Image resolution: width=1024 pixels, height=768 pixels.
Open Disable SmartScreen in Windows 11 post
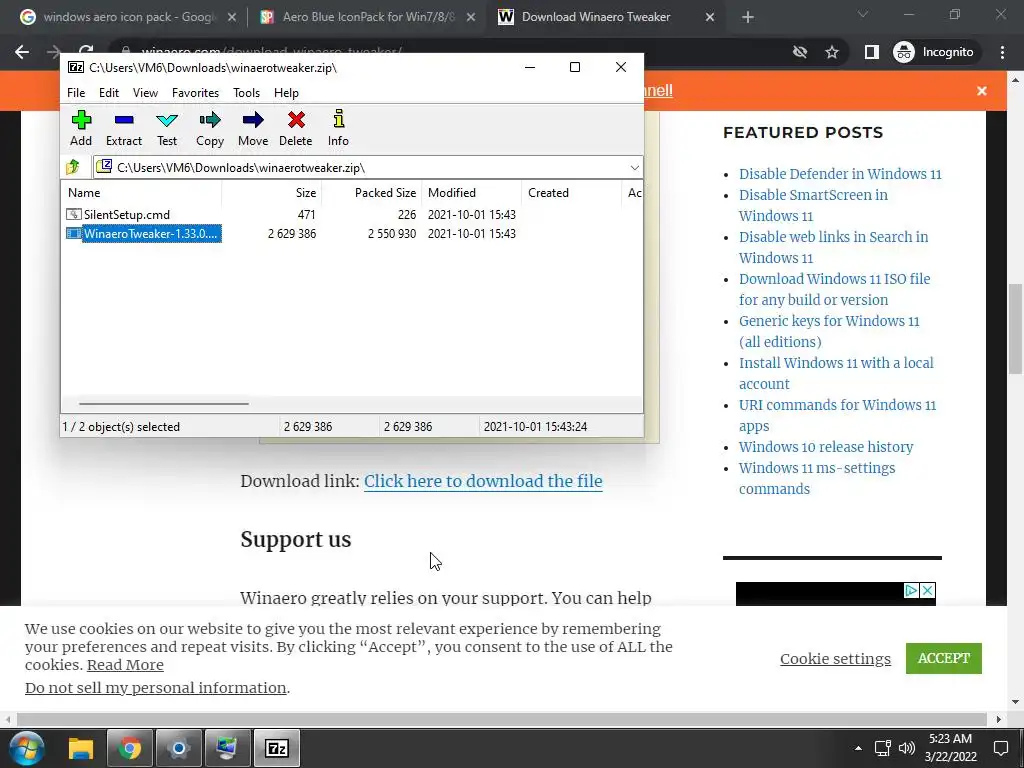813,205
